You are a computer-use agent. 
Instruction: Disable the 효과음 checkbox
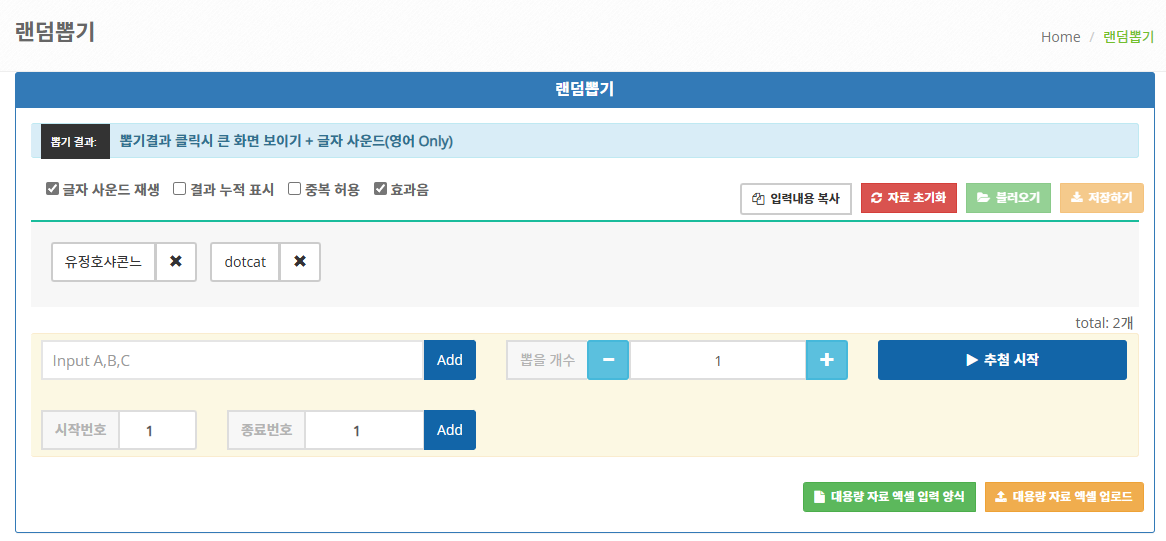(x=380, y=189)
